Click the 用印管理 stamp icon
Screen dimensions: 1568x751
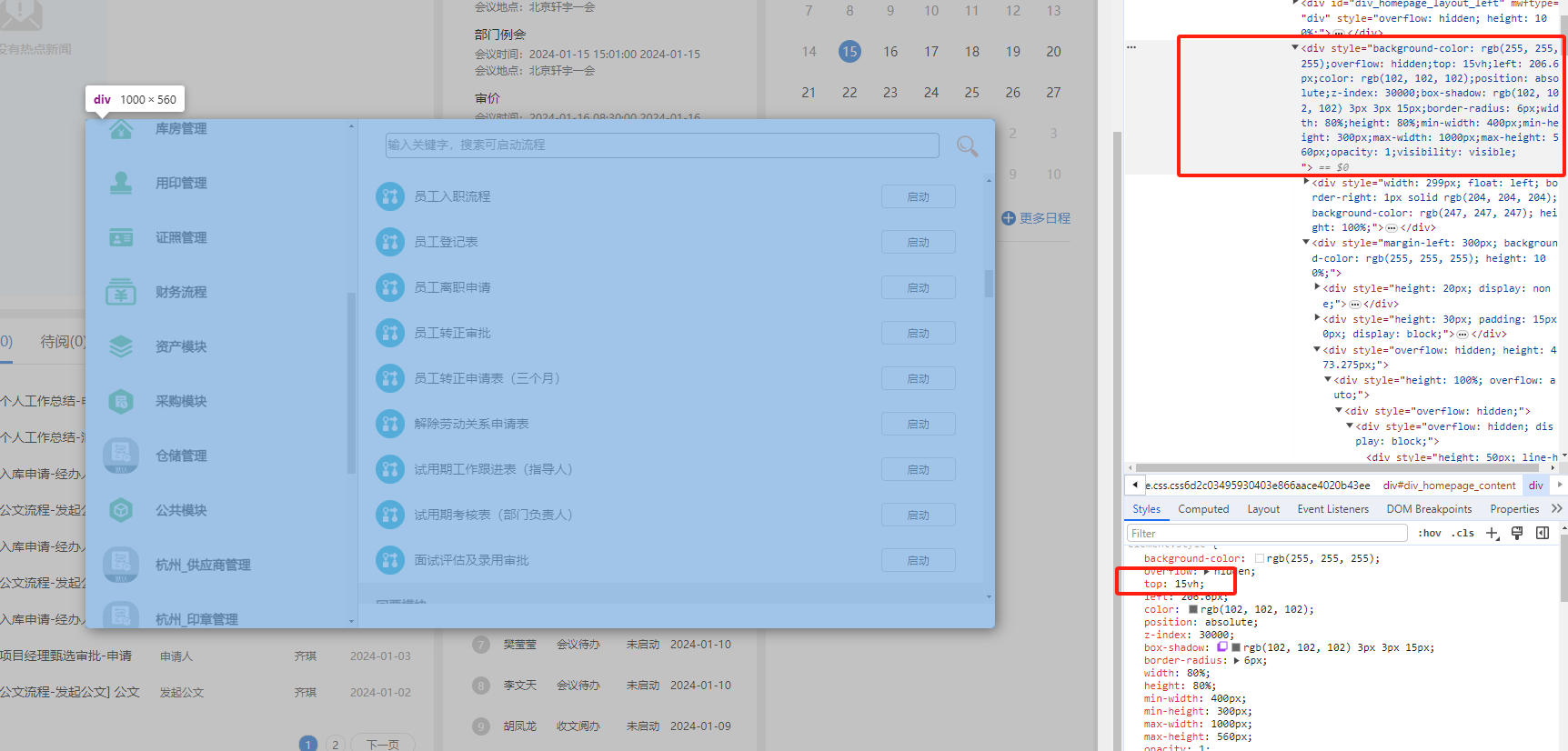coord(121,183)
